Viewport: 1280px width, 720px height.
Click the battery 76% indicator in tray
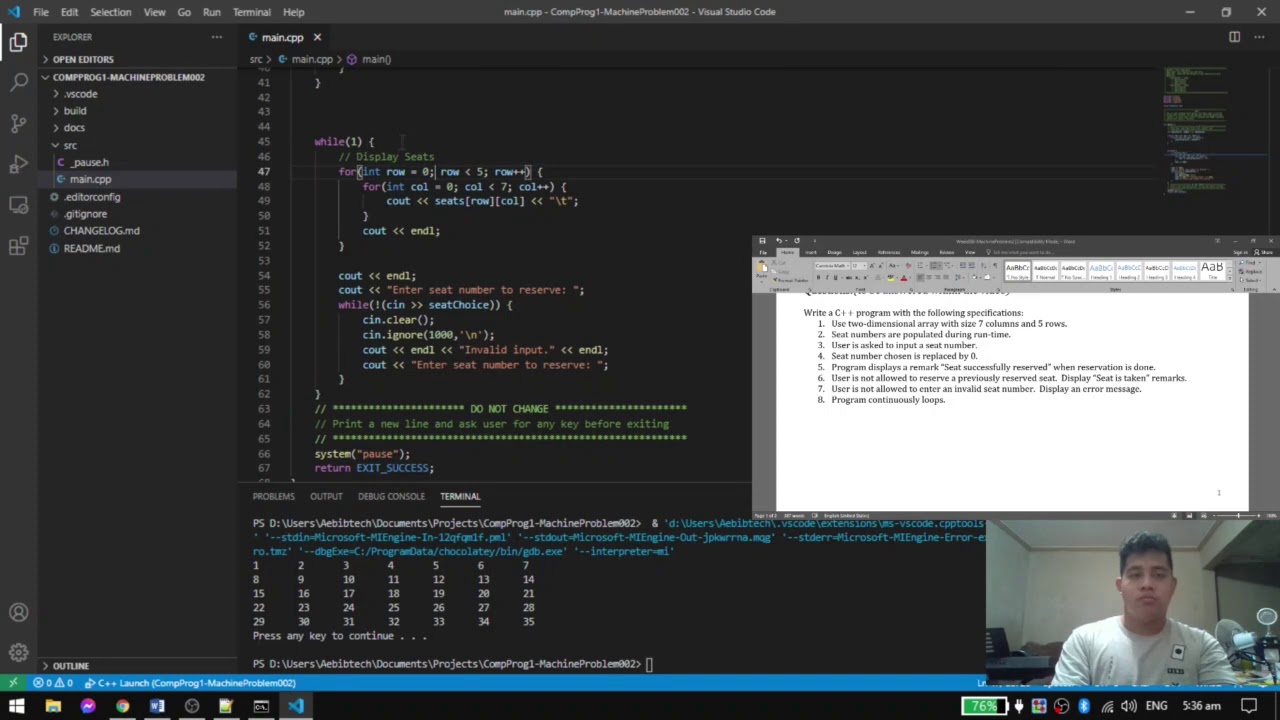coord(984,706)
